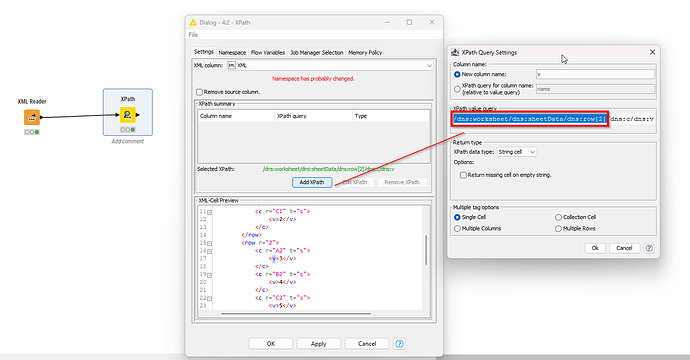Open the XPath data type dropdown
690x360 pixels.
(517, 152)
